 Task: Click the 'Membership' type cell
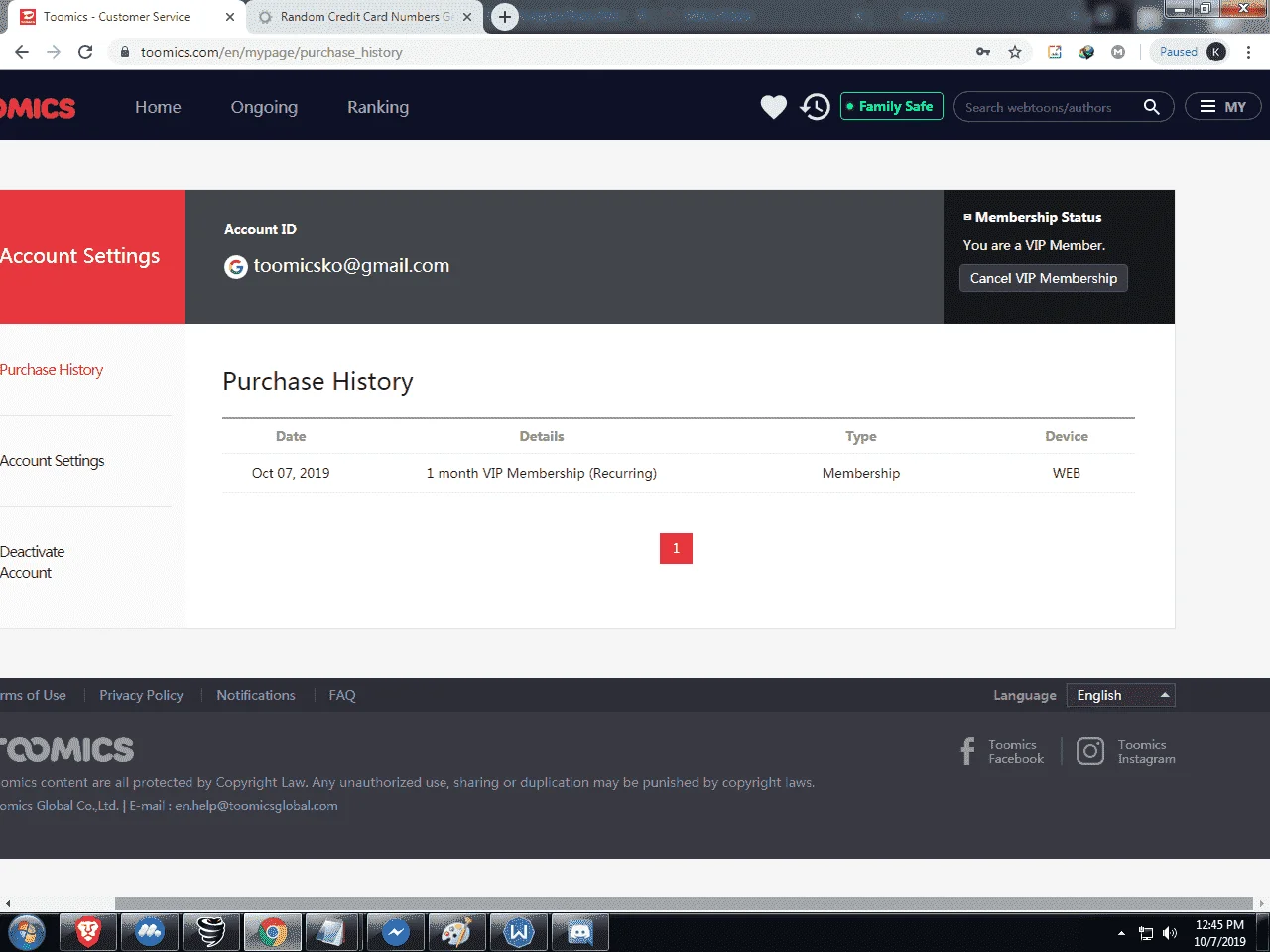point(861,473)
